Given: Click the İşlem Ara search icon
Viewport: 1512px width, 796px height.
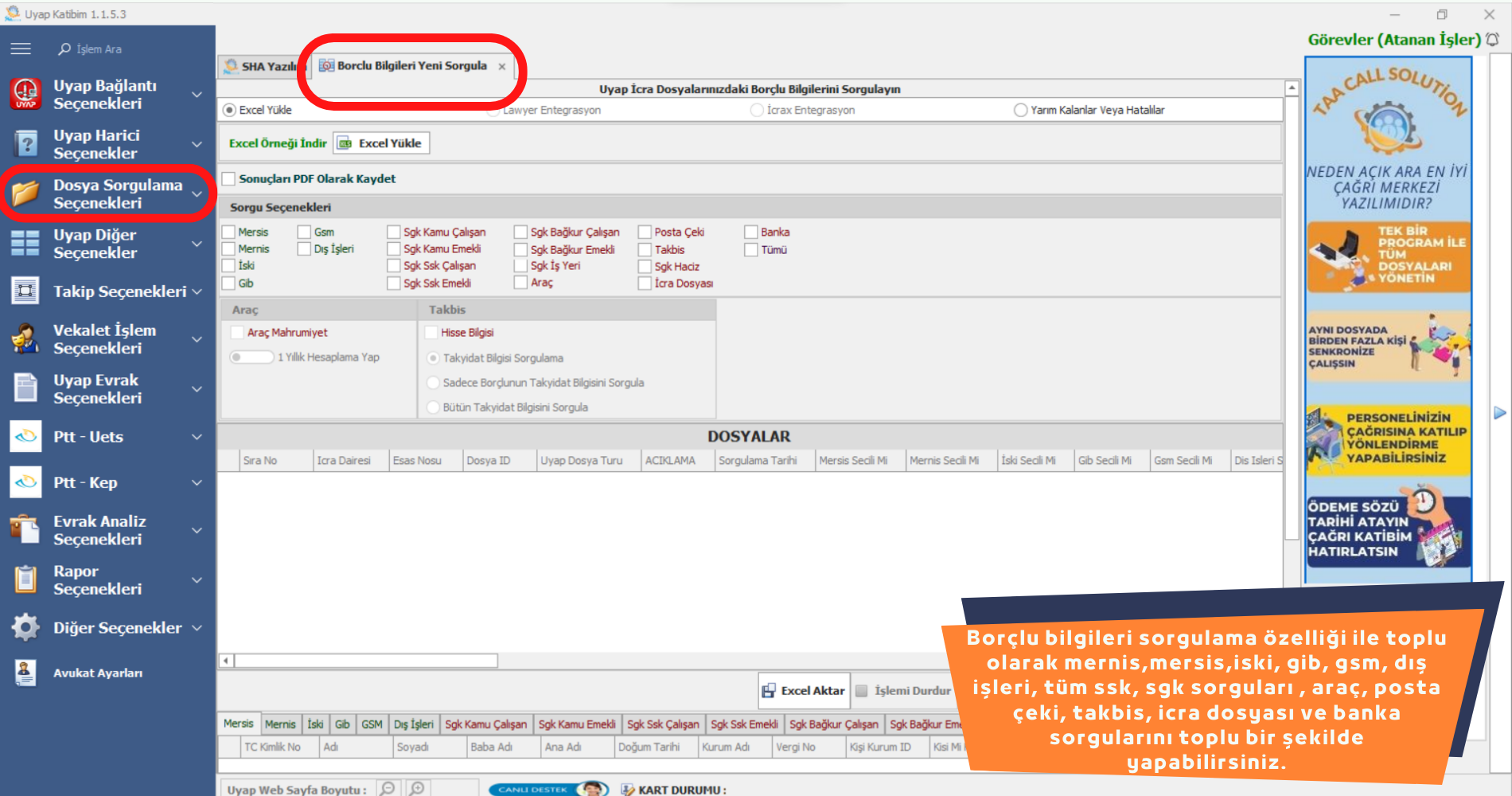Looking at the screenshot, I should tap(64, 49).
